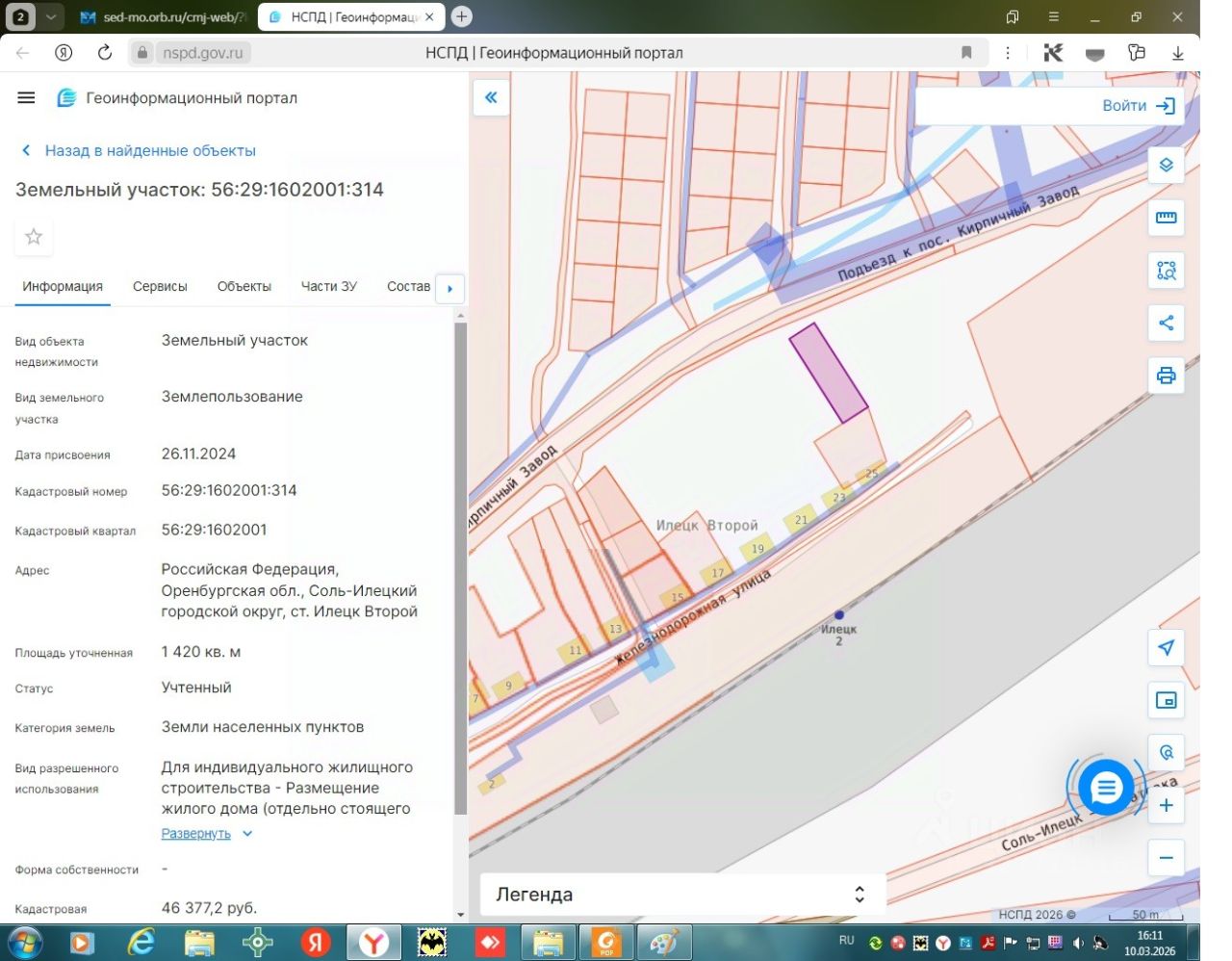Select the ruler measurement tool
The height and width of the screenshot is (961, 1232).
(1166, 218)
